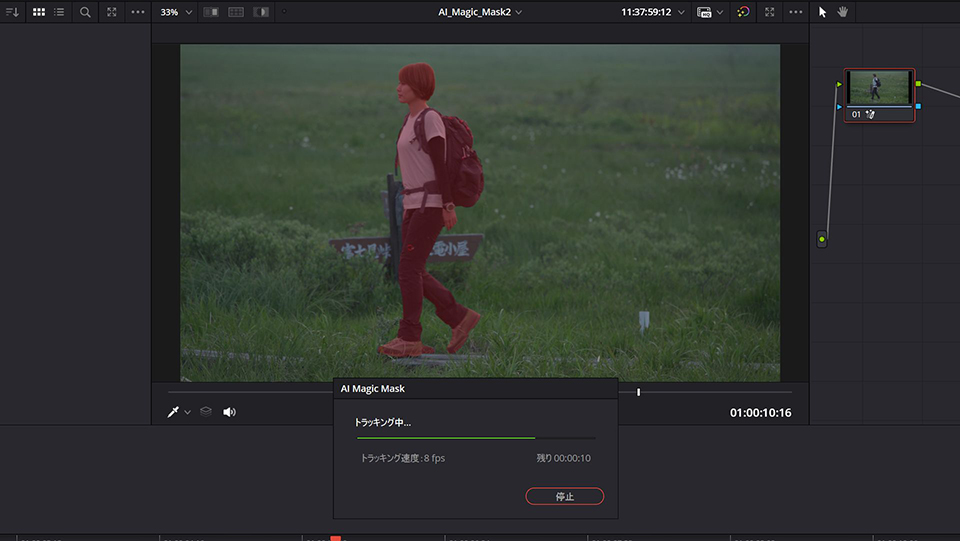
Task: Open the 33% viewer zoom dropdown
Action: click(176, 12)
